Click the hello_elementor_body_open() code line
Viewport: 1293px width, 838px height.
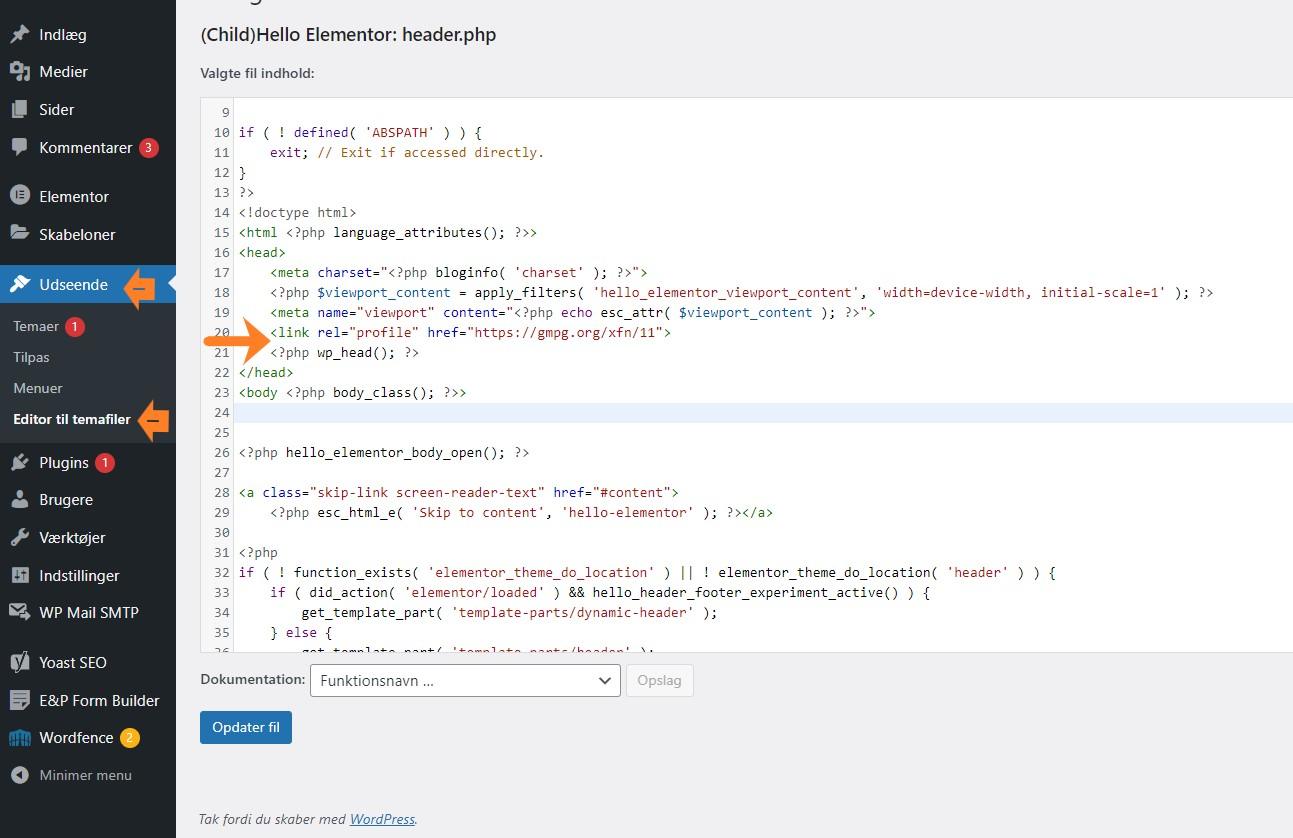pos(384,452)
